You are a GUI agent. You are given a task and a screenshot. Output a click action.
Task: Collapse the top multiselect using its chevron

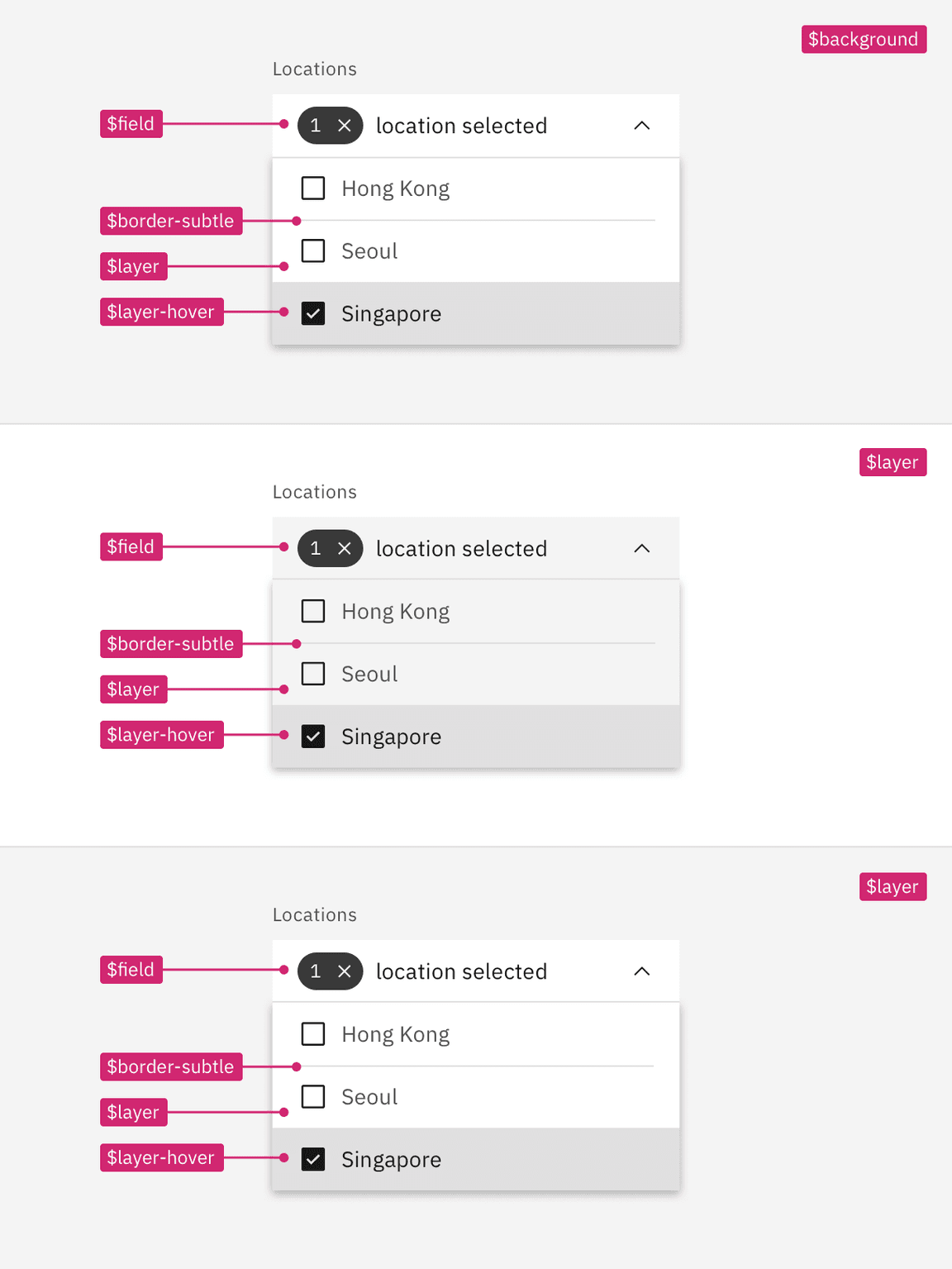[x=642, y=126]
